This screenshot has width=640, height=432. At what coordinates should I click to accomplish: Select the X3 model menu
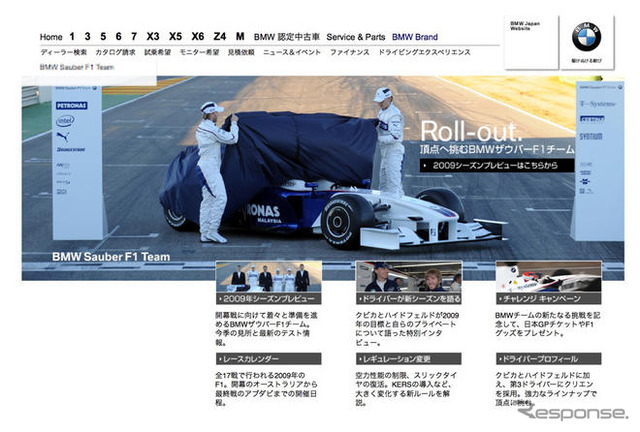tap(153, 37)
